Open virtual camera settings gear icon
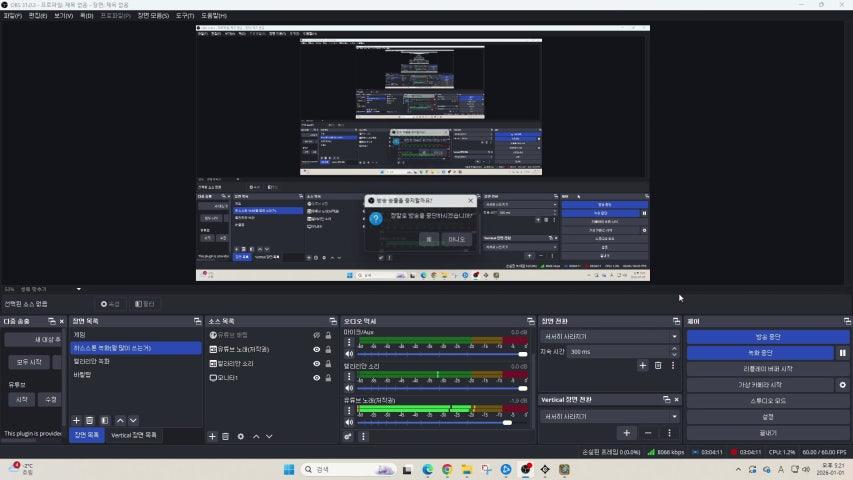The image size is (853, 480). [x=842, y=384]
